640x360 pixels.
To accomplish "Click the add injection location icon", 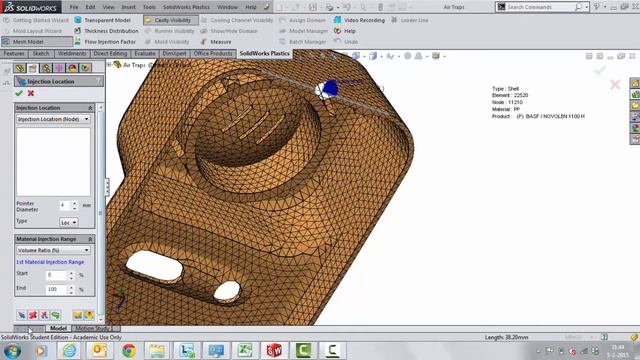I will click(x=22, y=315).
